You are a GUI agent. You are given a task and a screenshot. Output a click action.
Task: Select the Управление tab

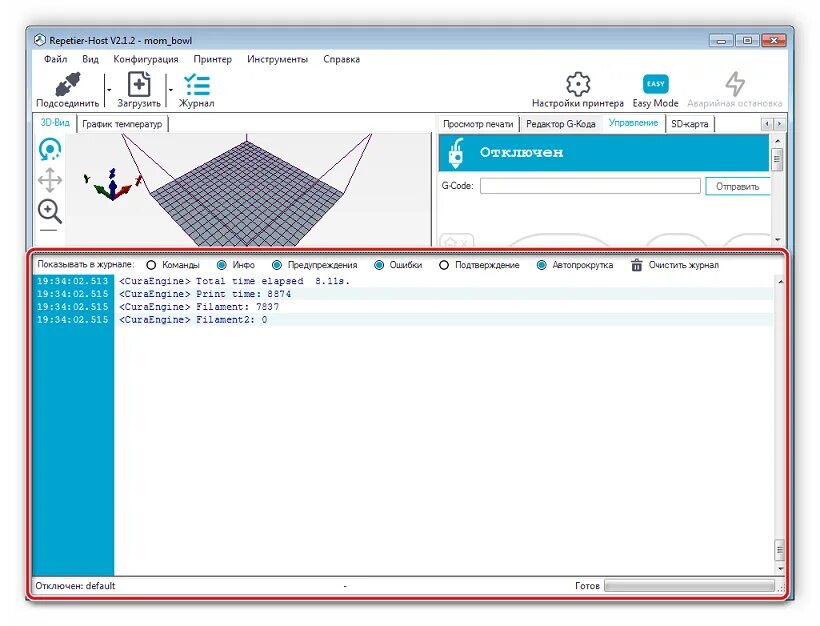click(x=633, y=123)
